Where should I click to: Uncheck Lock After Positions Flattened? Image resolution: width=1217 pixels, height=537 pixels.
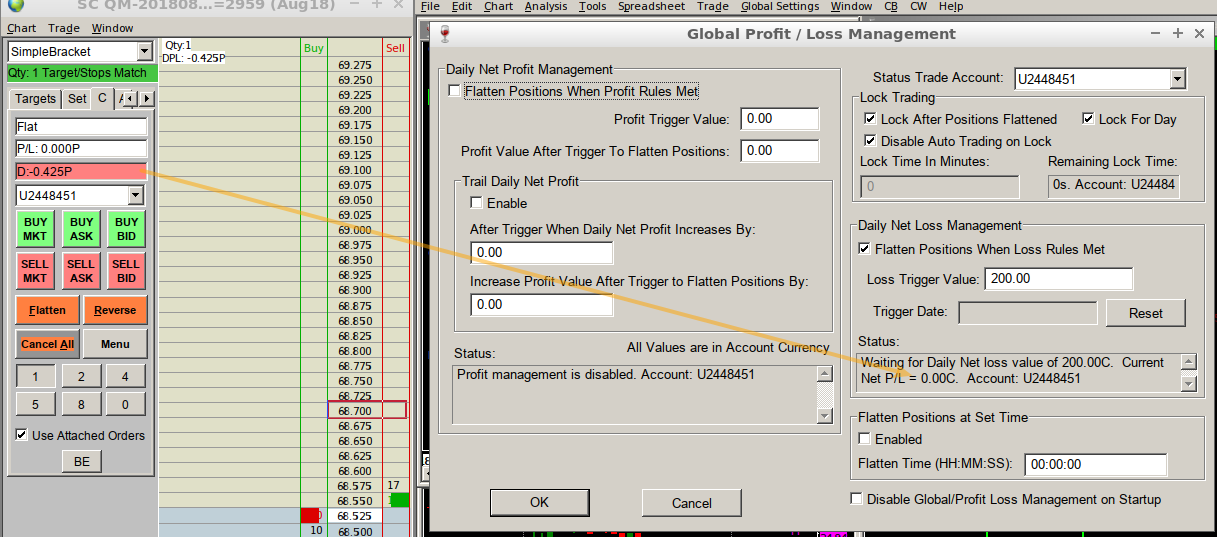871,119
